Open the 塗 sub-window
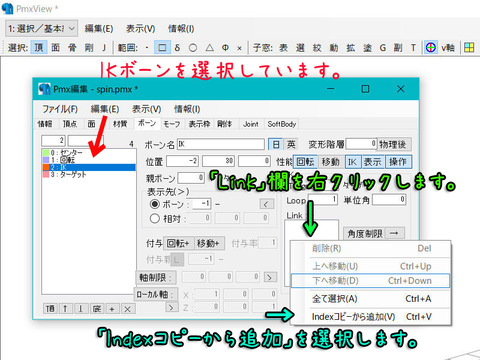Image resolution: width=480 pixels, height=360 pixels. [x=367, y=48]
